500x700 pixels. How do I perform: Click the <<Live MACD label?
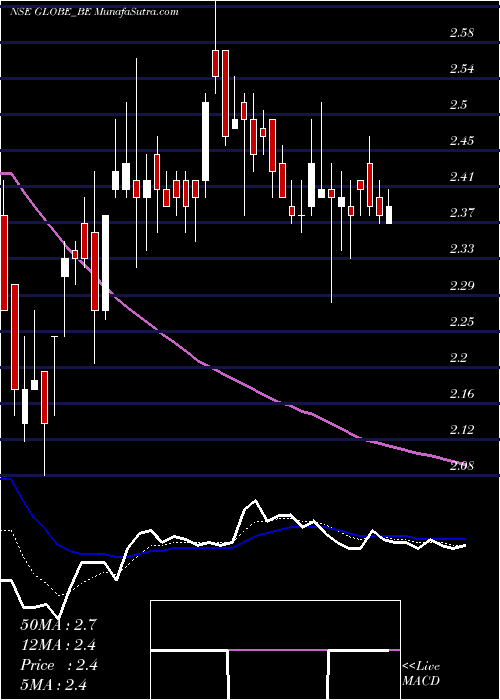pos(421,674)
